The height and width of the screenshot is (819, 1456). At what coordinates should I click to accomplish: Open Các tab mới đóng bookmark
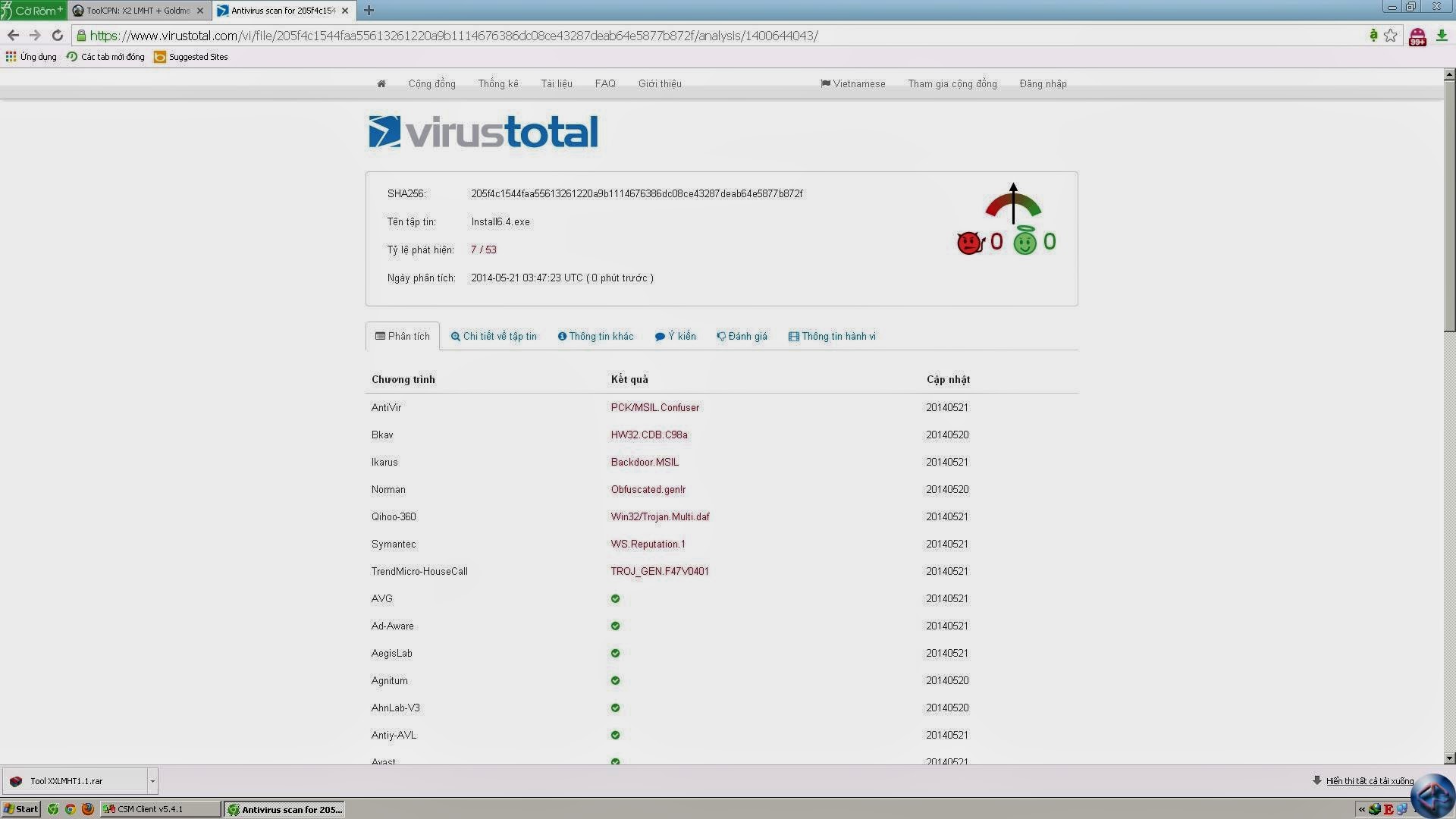pyautogui.click(x=105, y=57)
